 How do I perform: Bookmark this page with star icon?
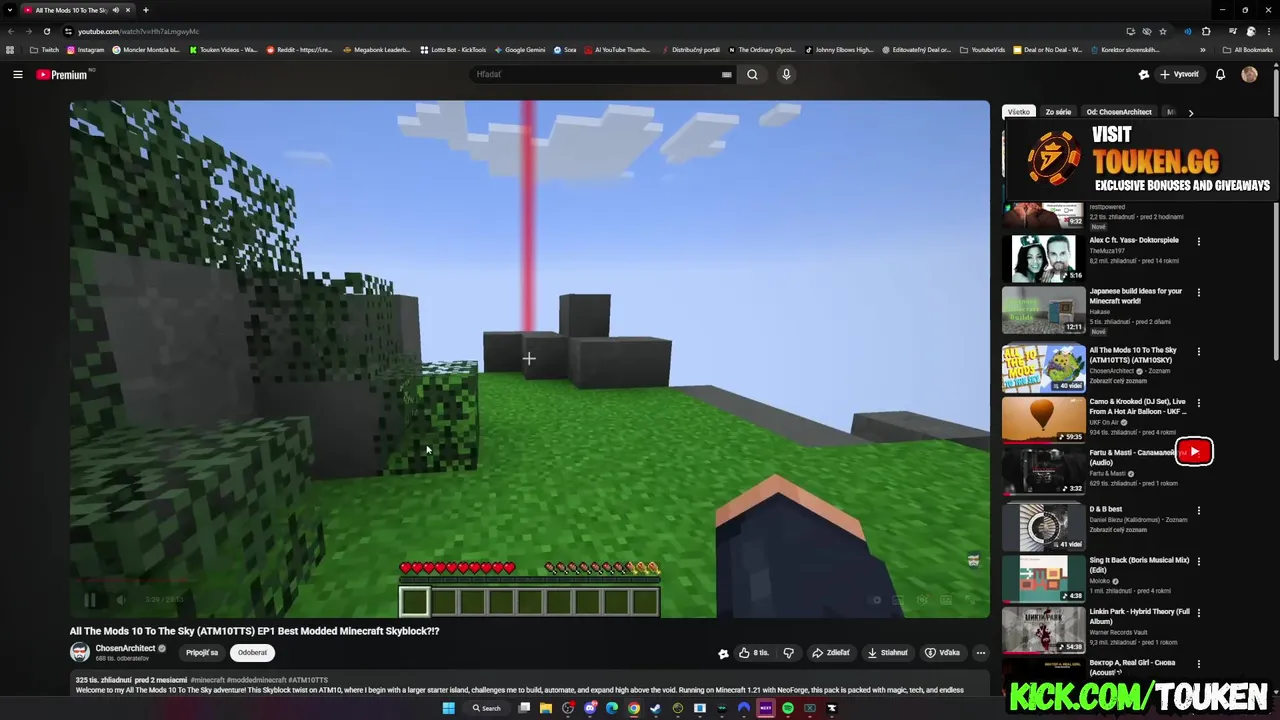pyautogui.click(x=1162, y=31)
